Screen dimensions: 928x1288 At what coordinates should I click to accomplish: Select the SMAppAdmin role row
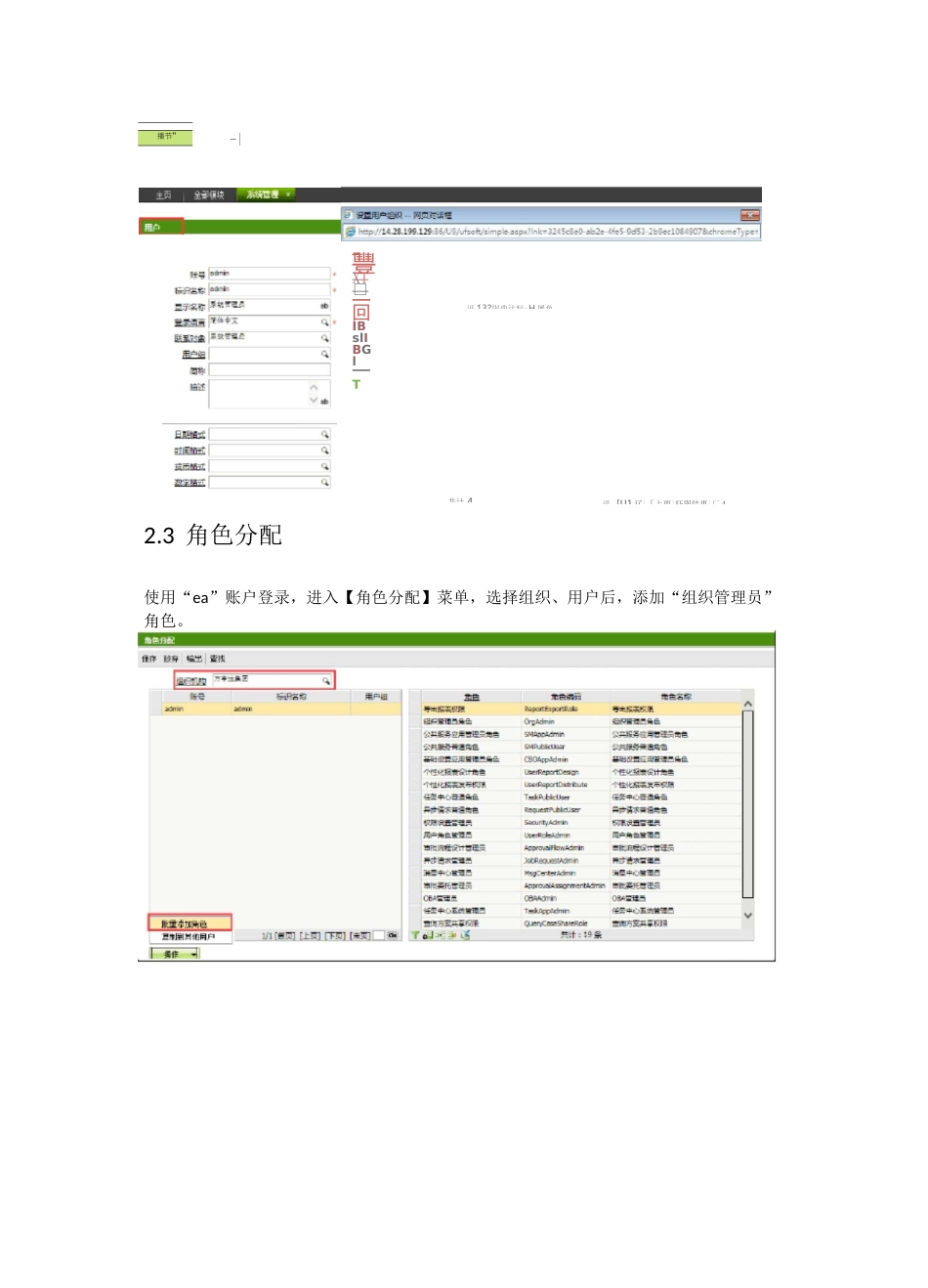[575, 734]
